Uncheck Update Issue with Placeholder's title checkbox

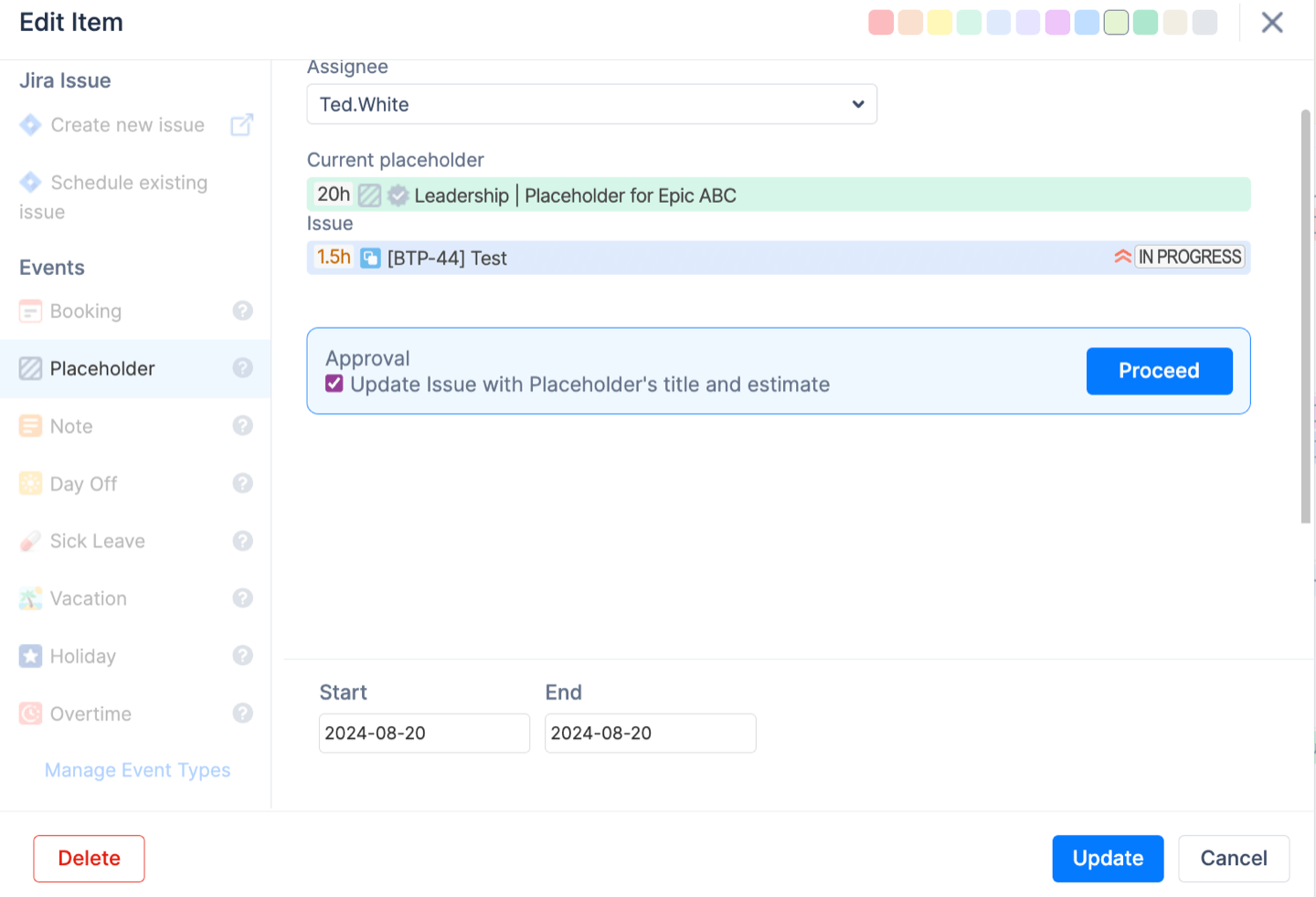tap(334, 384)
